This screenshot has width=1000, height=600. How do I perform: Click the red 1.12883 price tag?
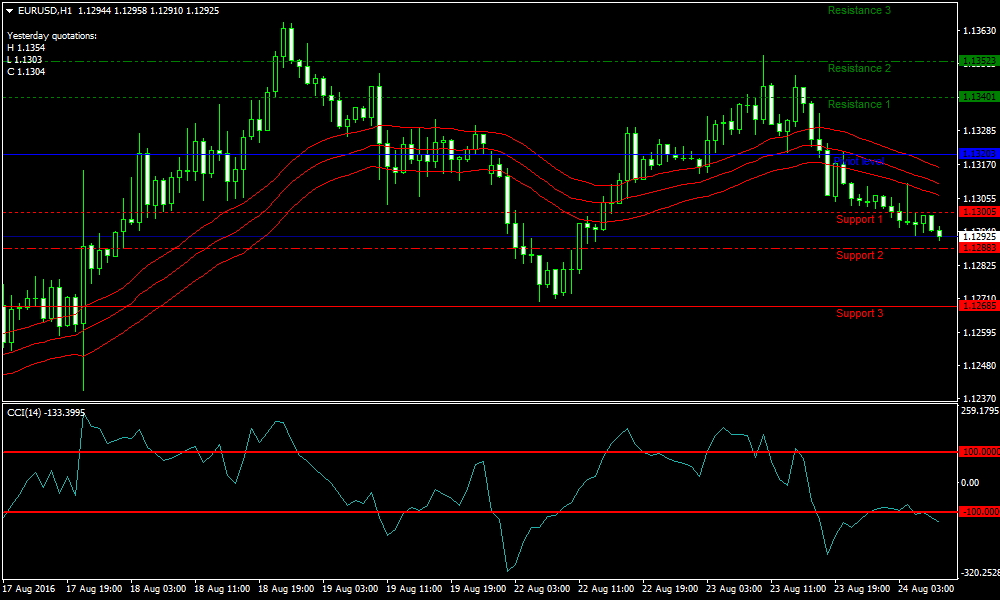click(977, 248)
